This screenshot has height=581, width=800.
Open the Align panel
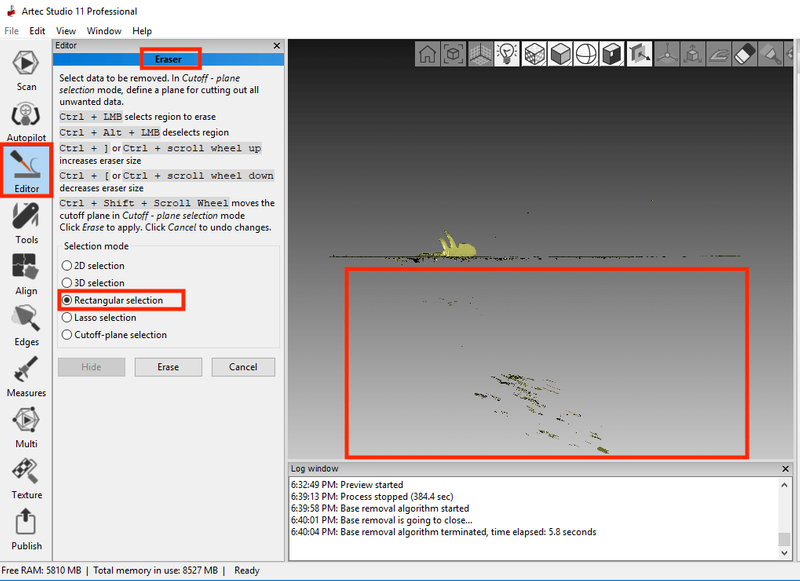tap(26, 271)
